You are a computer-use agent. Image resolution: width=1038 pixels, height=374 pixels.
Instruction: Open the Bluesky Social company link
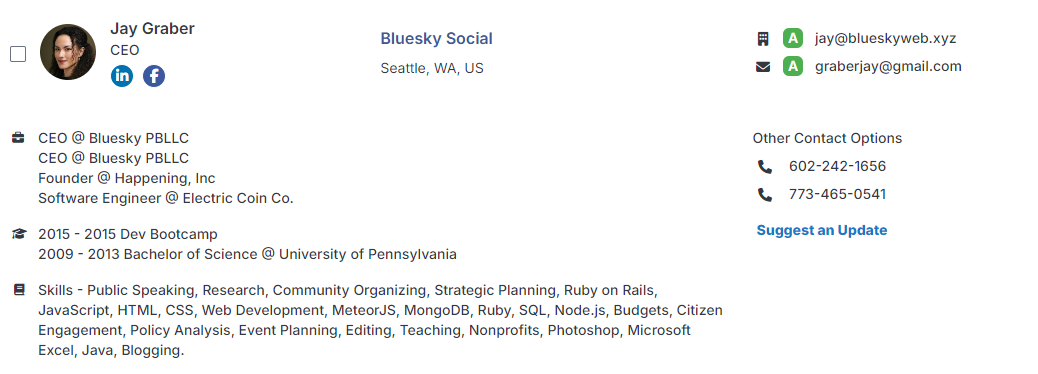tap(436, 38)
